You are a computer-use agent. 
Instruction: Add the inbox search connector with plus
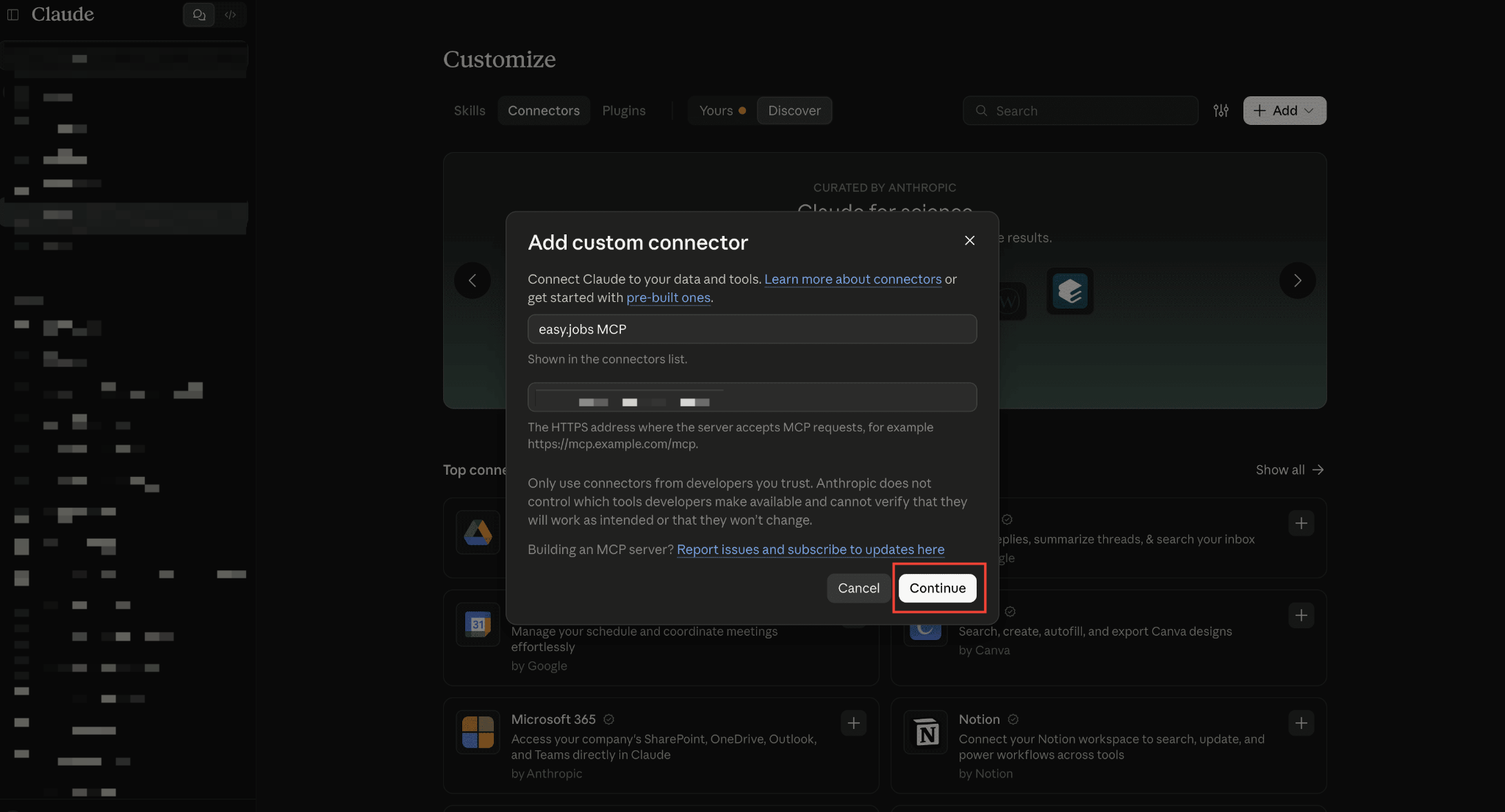pyautogui.click(x=1301, y=523)
